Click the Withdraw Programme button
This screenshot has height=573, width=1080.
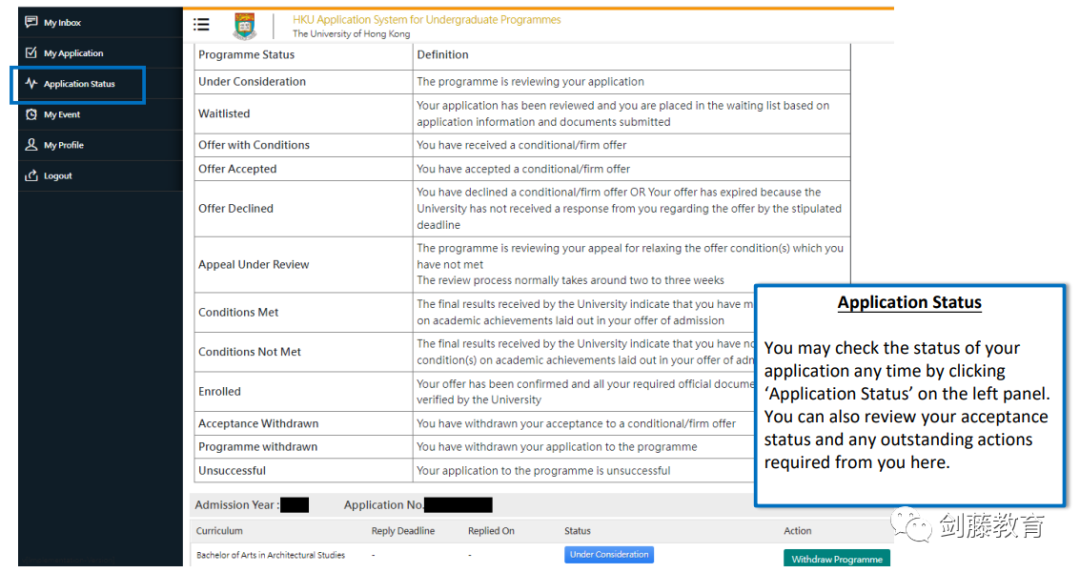[x=837, y=559]
